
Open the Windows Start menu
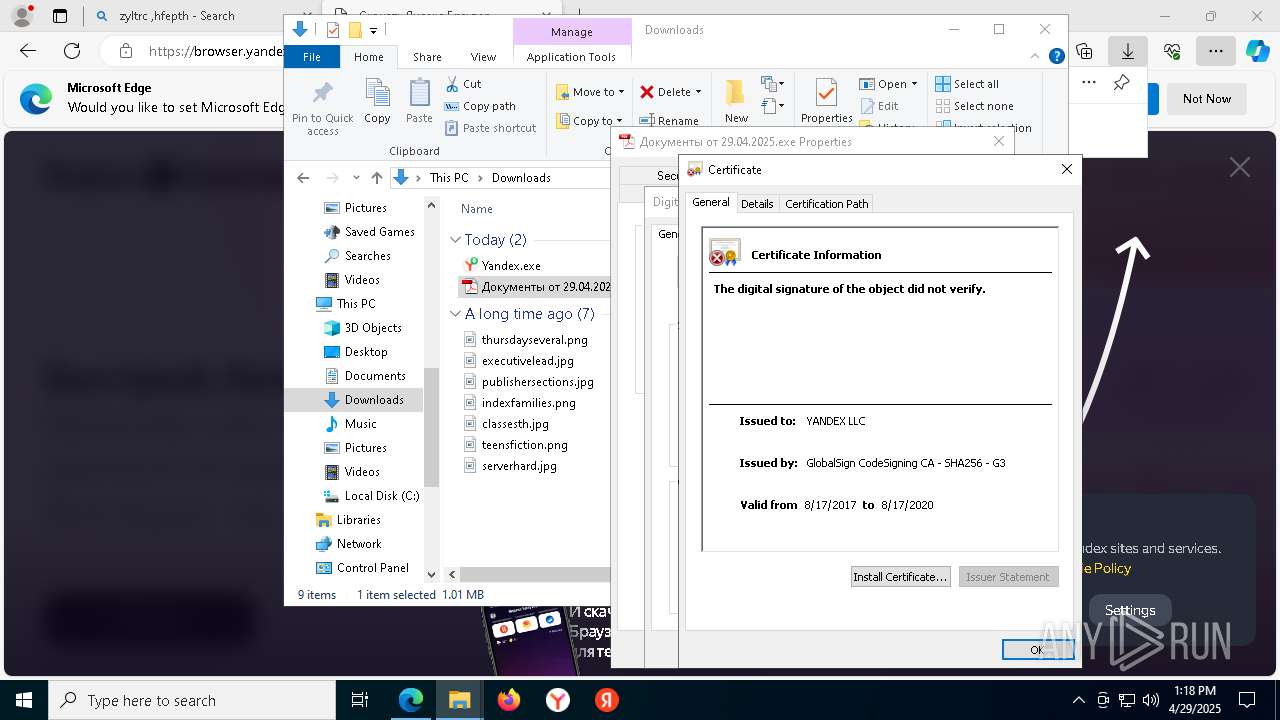(x=24, y=700)
